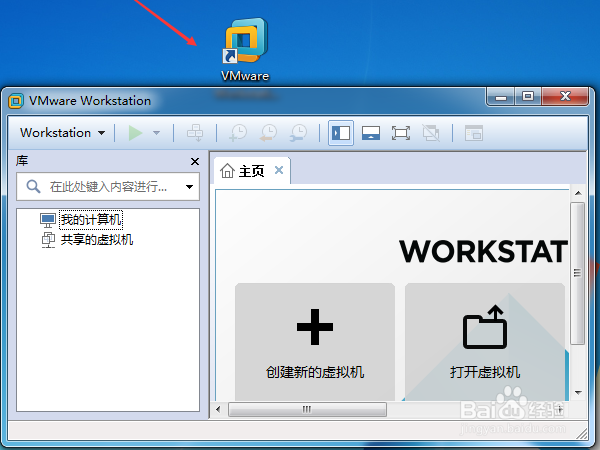Click the VMware Workstation title bar logo
The width and height of the screenshot is (600, 450).
[16, 101]
